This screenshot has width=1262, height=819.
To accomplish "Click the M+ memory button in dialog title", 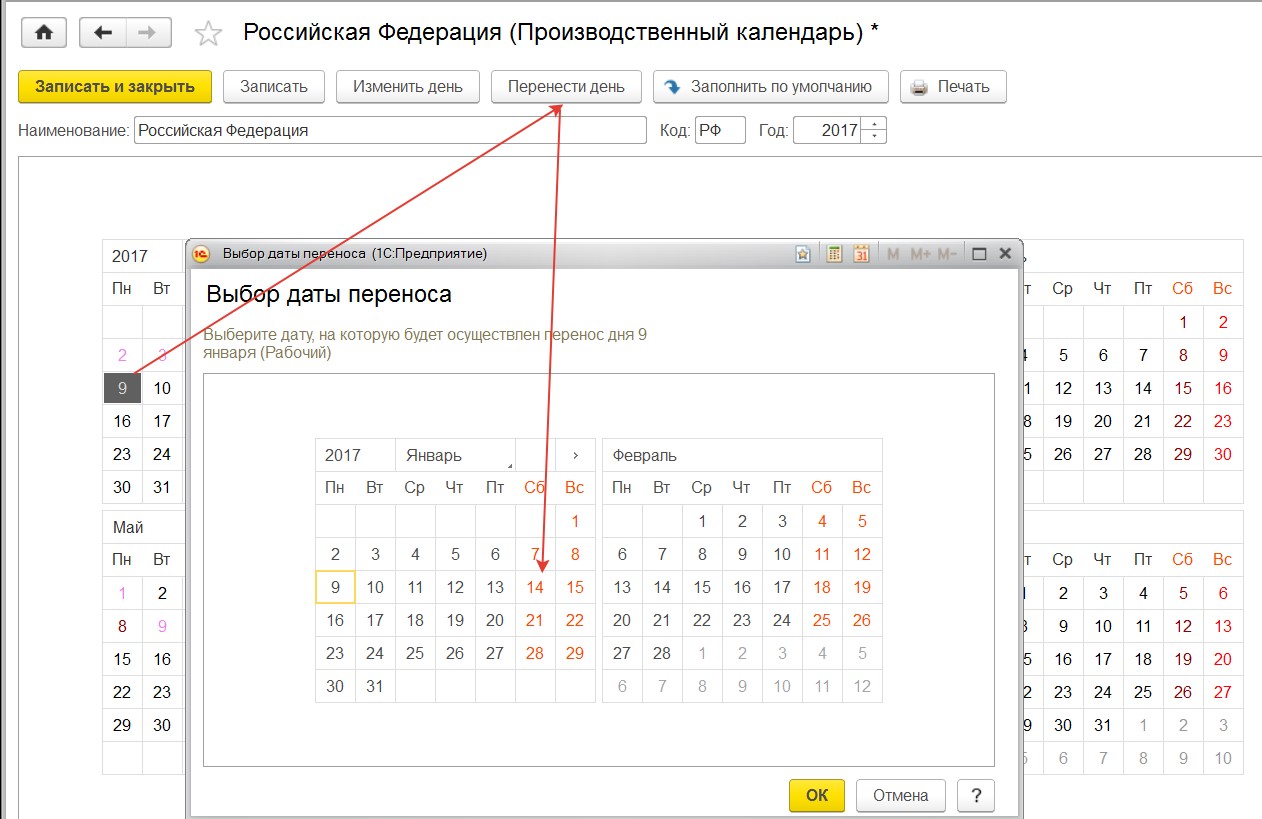I will (x=920, y=254).
